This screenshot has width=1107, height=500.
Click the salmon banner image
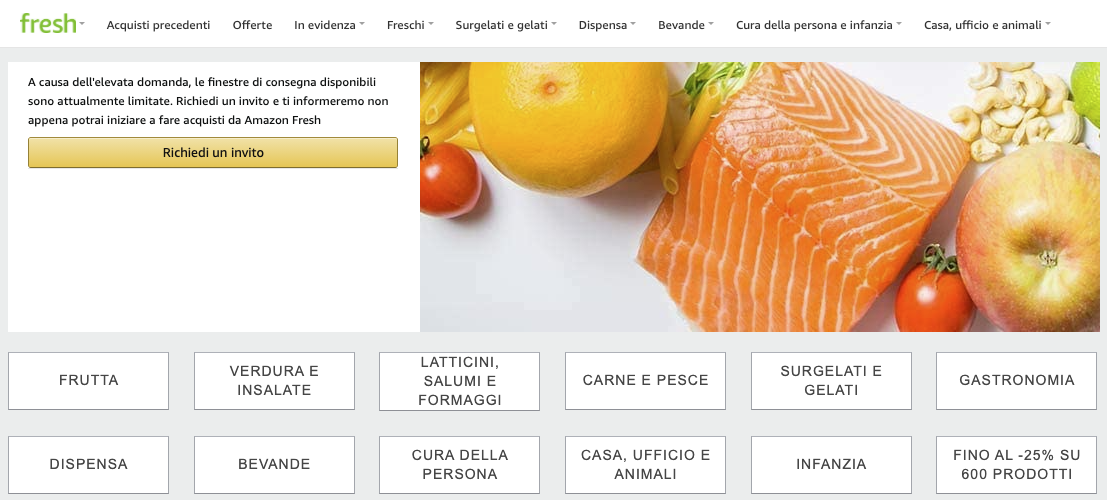(760, 197)
